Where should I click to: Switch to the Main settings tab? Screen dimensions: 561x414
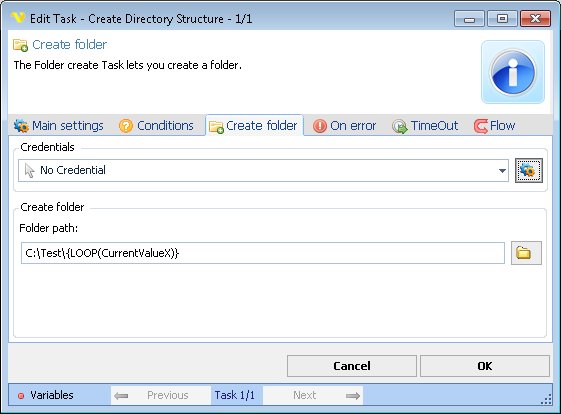(x=59, y=126)
